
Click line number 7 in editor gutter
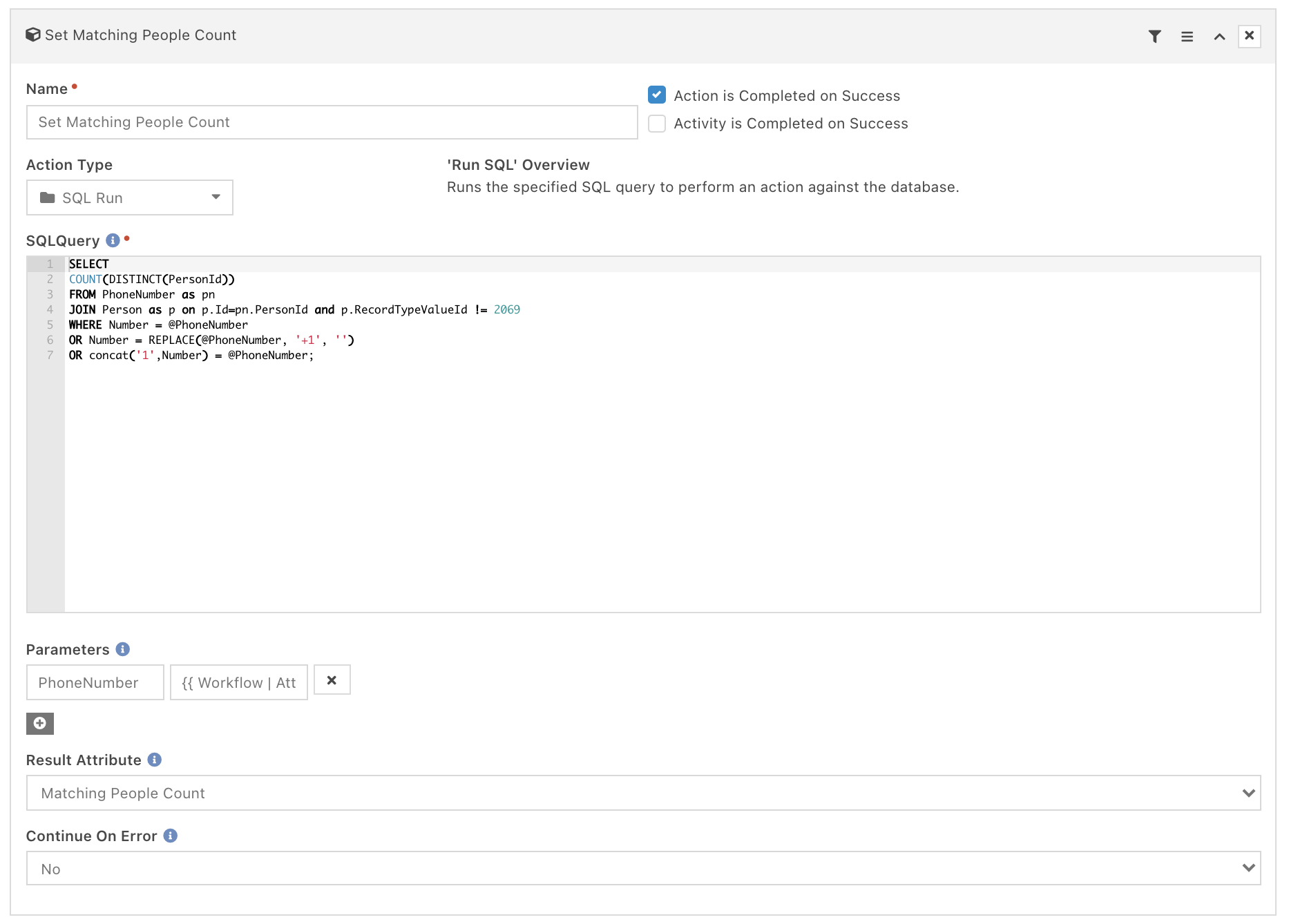click(50, 355)
